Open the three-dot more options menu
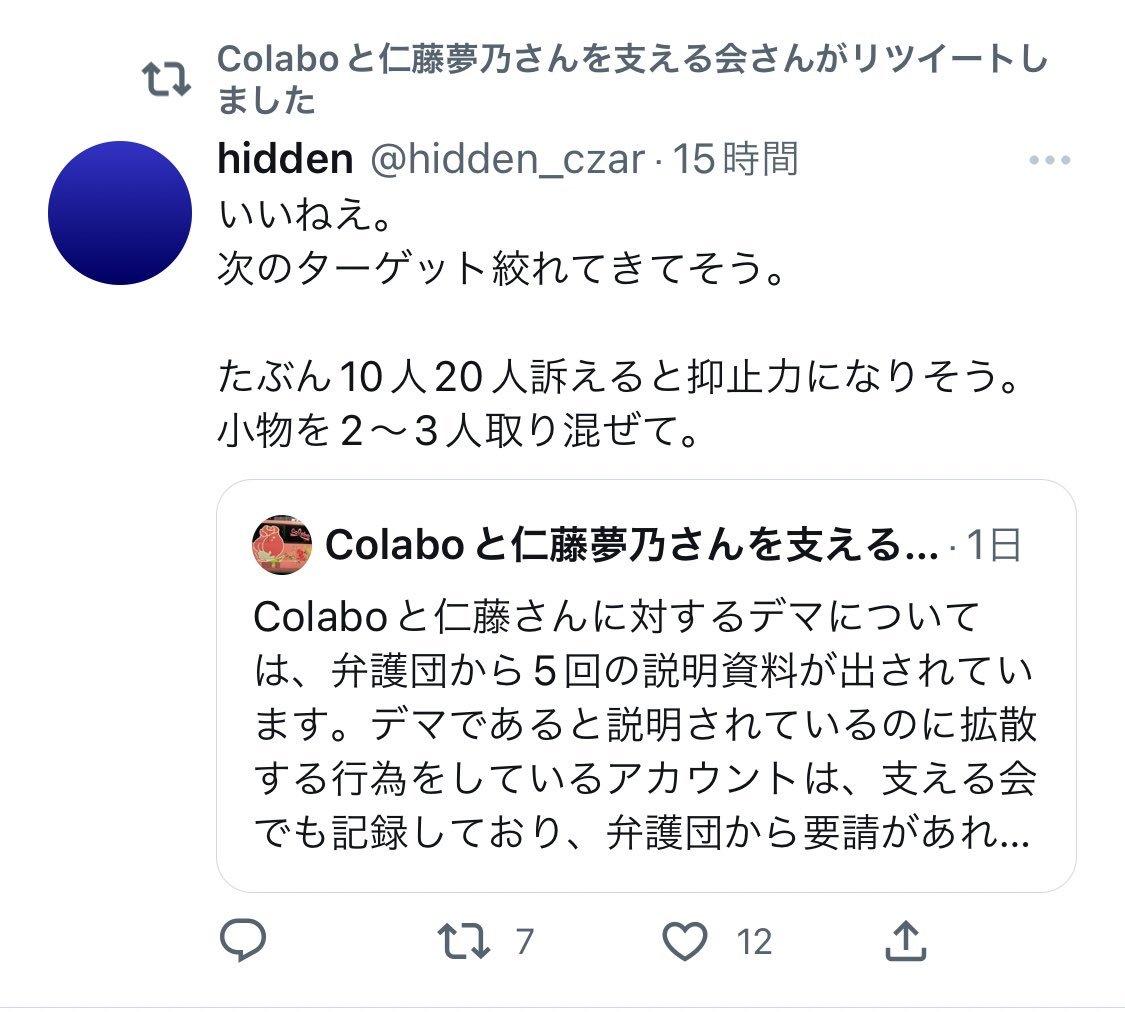This screenshot has width=1125, height=1012. pyautogui.click(x=1049, y=160)
